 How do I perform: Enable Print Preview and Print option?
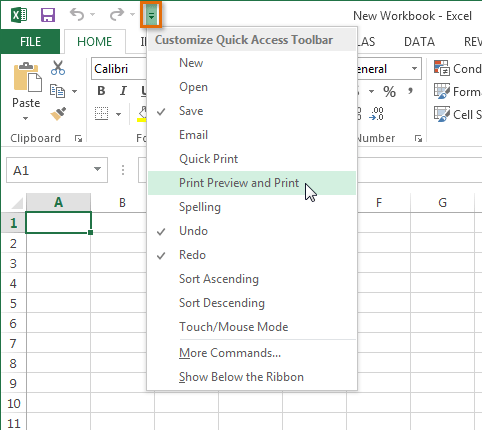[x=252, y=183]
